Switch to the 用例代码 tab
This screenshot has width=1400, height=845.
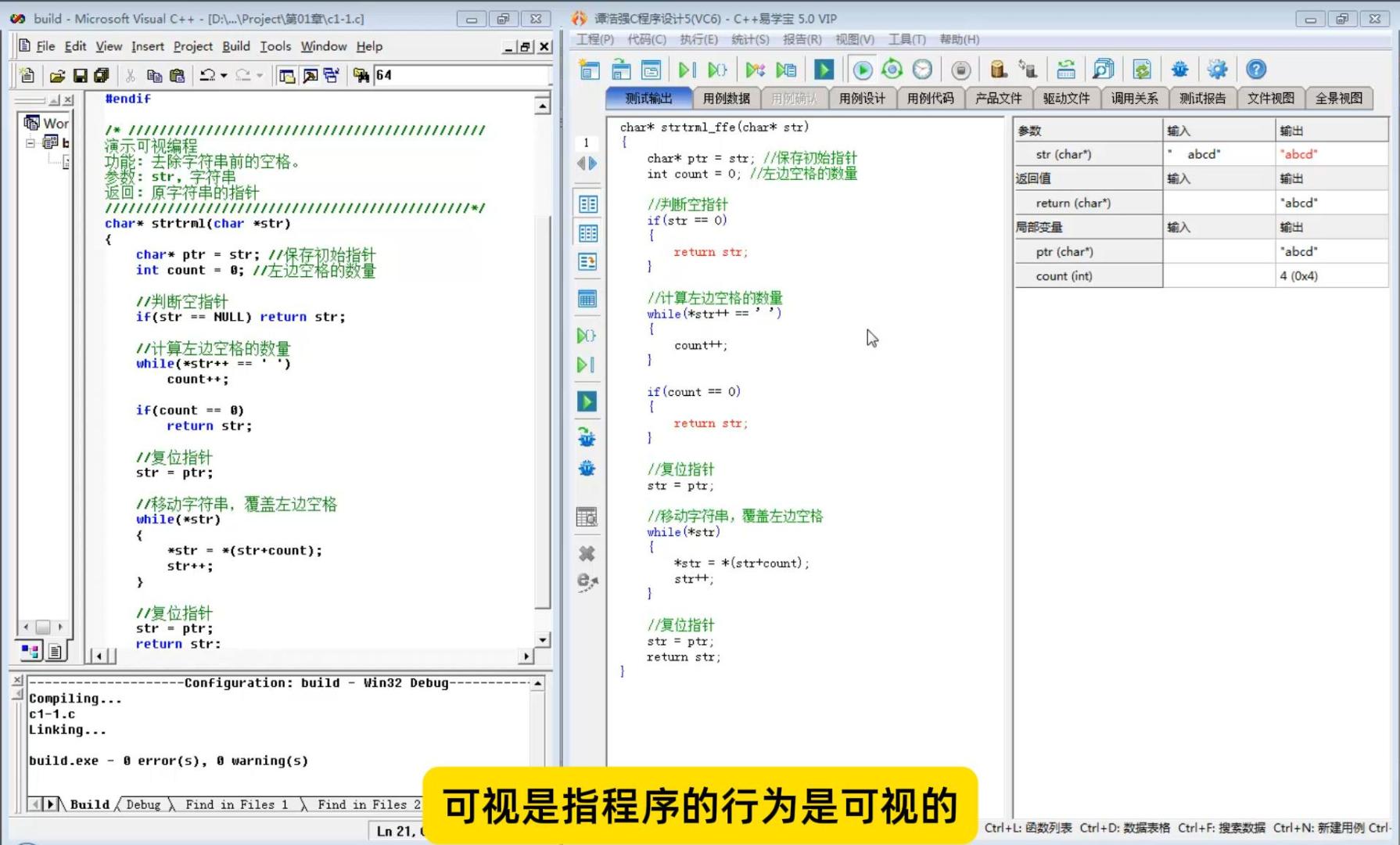(930, 99)
